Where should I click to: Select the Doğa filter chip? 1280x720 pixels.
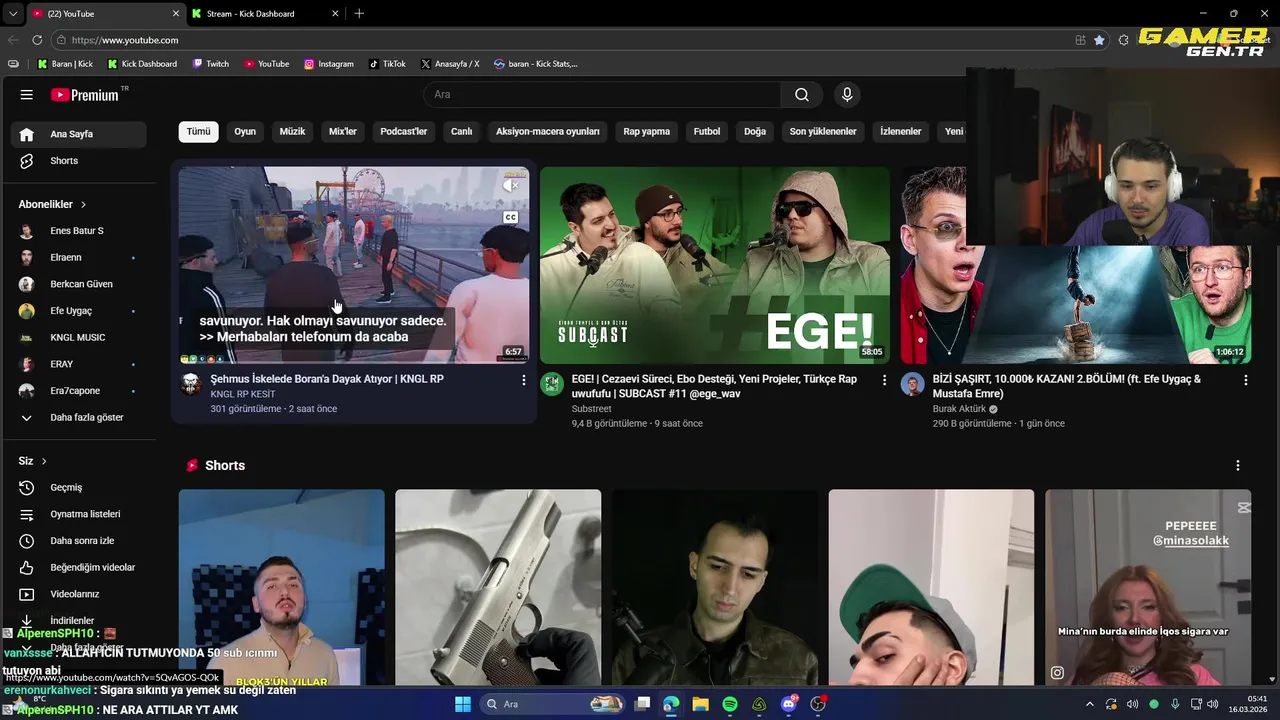(x=755, y=131)
